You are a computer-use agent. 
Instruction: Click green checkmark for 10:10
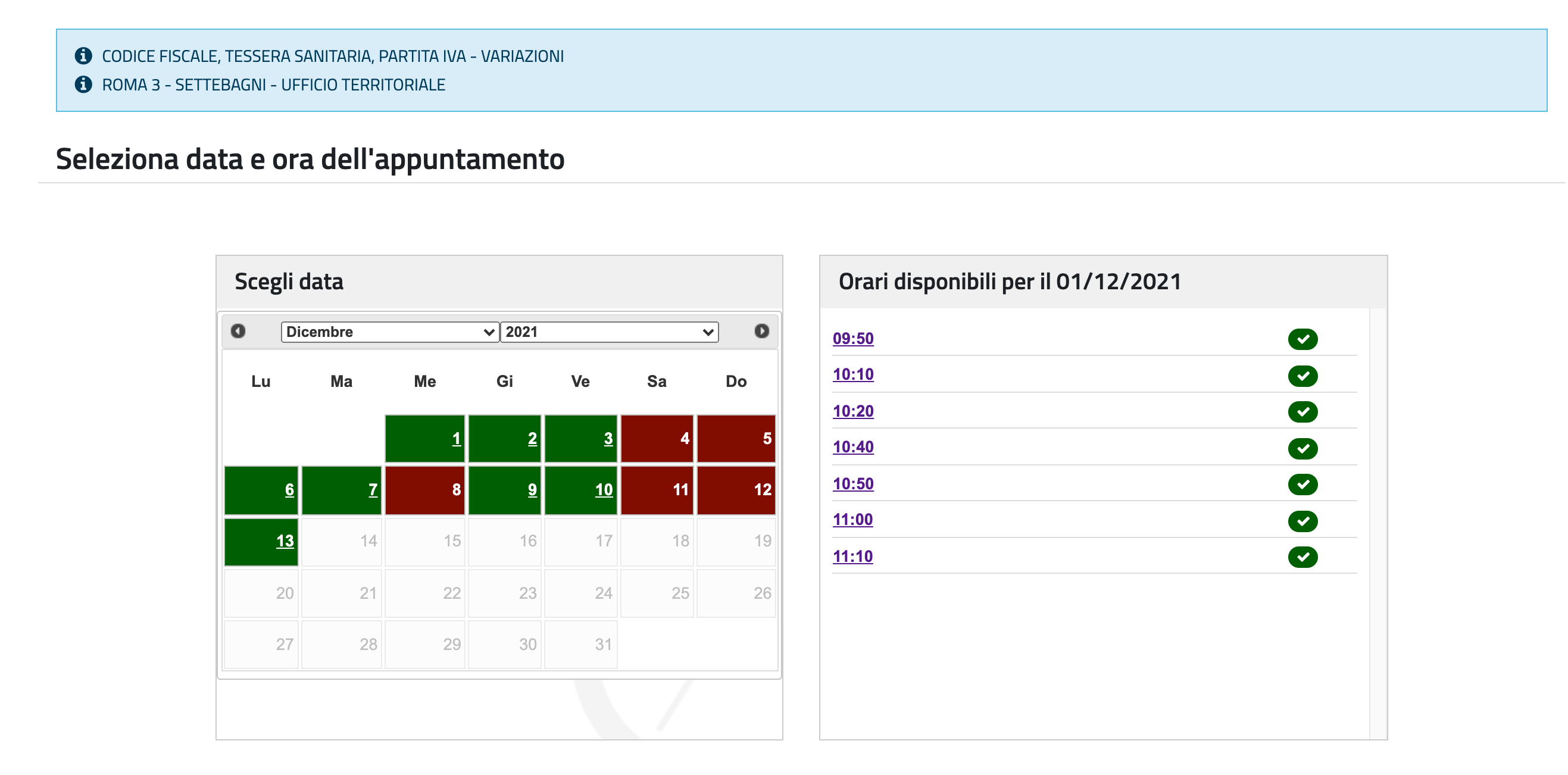(1302, 376)
